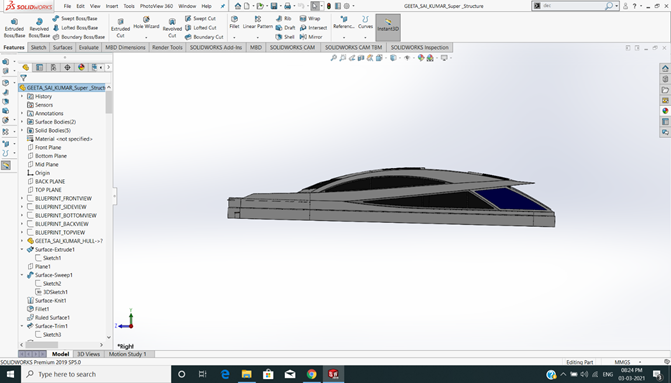Select the Mirror tool
671x383 pixels.
[311, 37]
